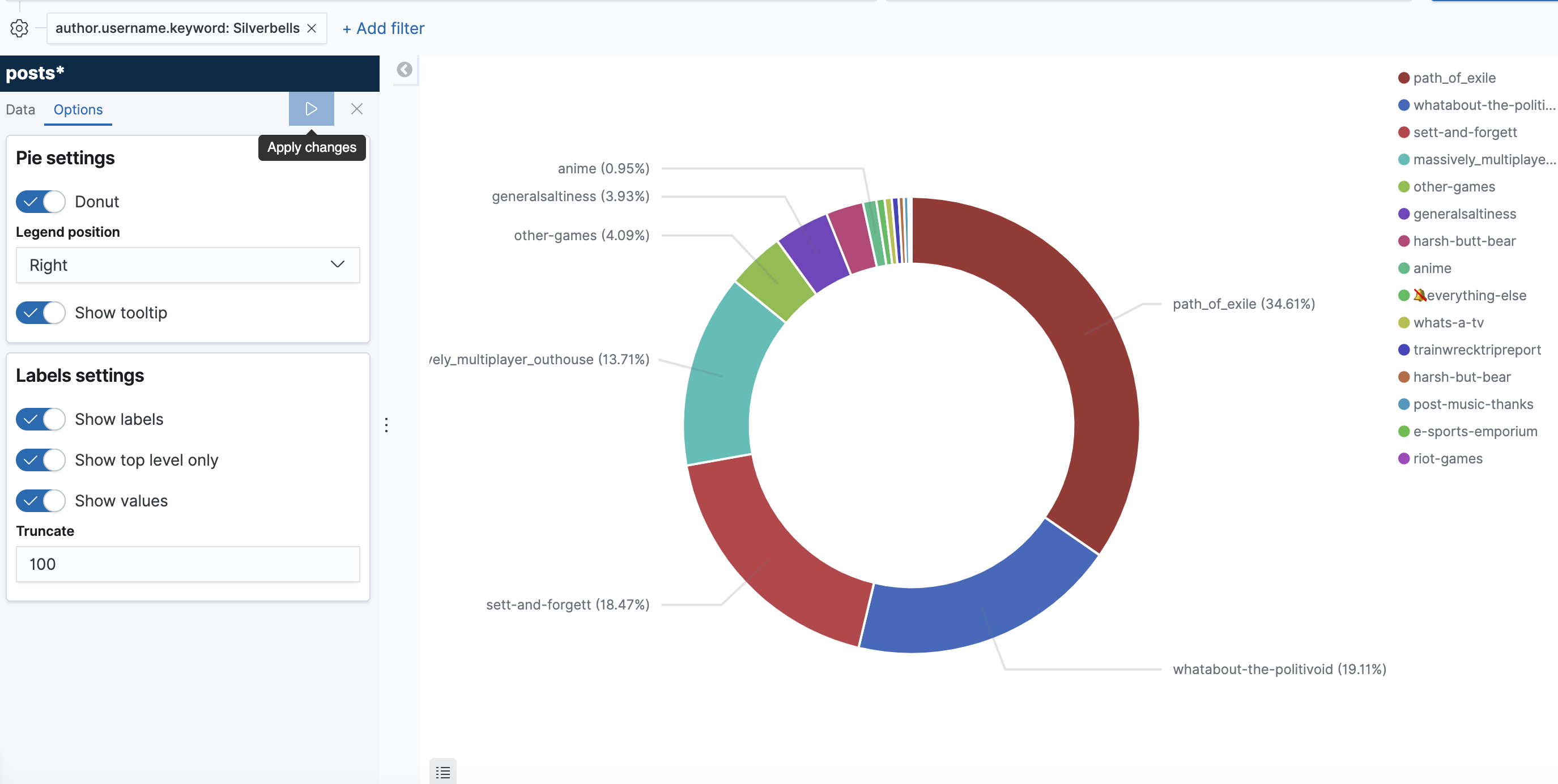Click the teal multiplayer_outhouse donut slice
This screenshot has height=784, width=1558.
click(723, 375)
